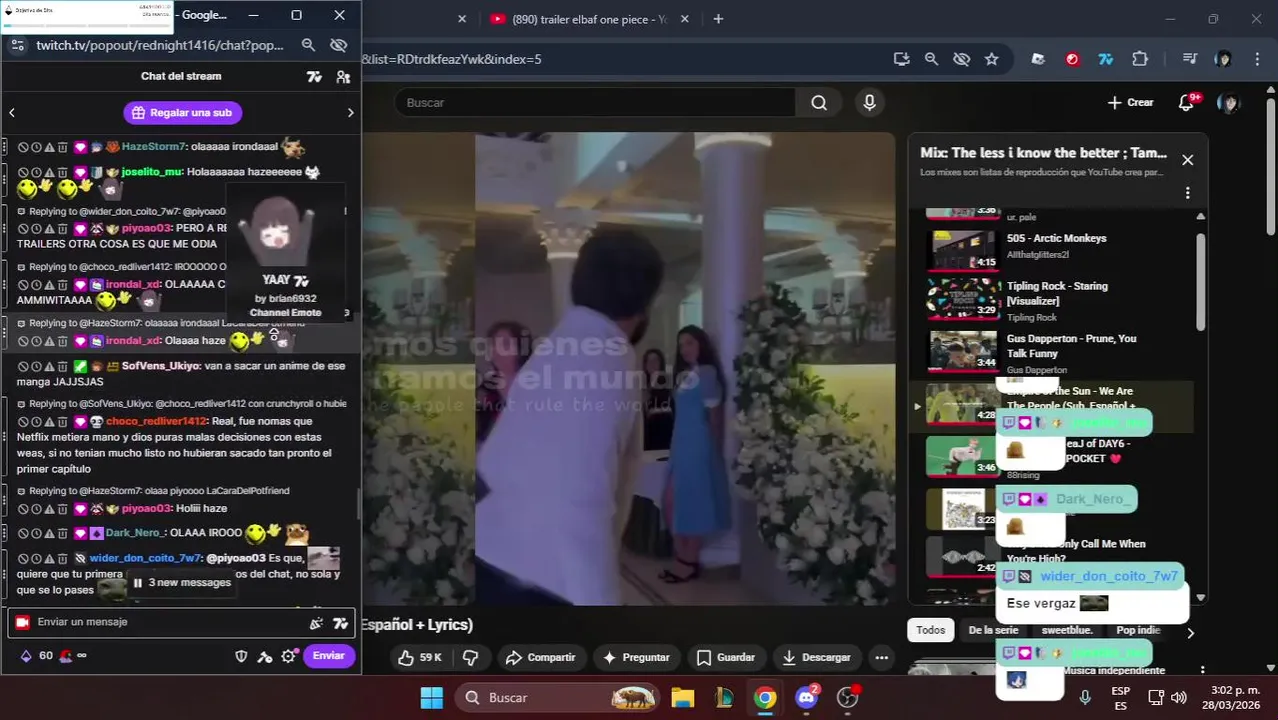Toggle tracking protection eye in popout address bar

pyautogui.click(x=338, y=45)
